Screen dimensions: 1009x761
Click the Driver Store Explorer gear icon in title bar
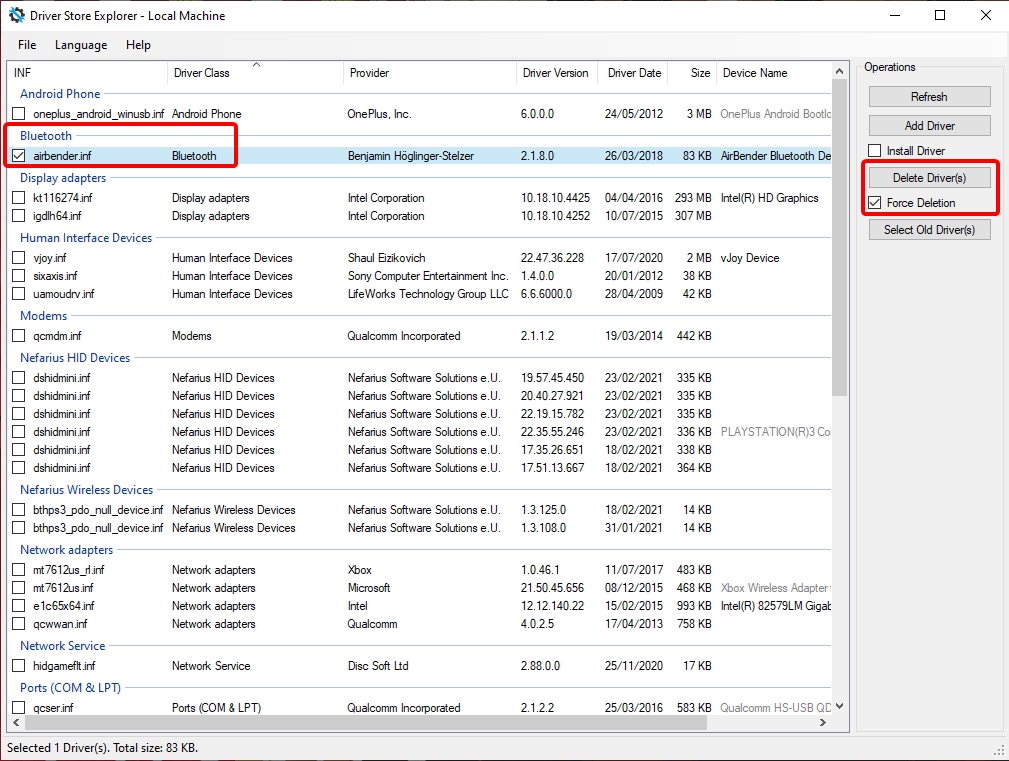pyautogui.click(x=17, y=15)
